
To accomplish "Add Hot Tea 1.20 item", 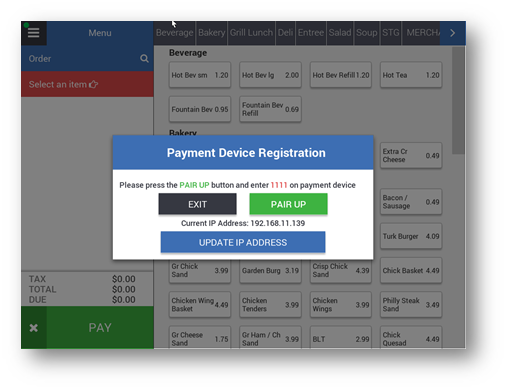I will point(411,75).
